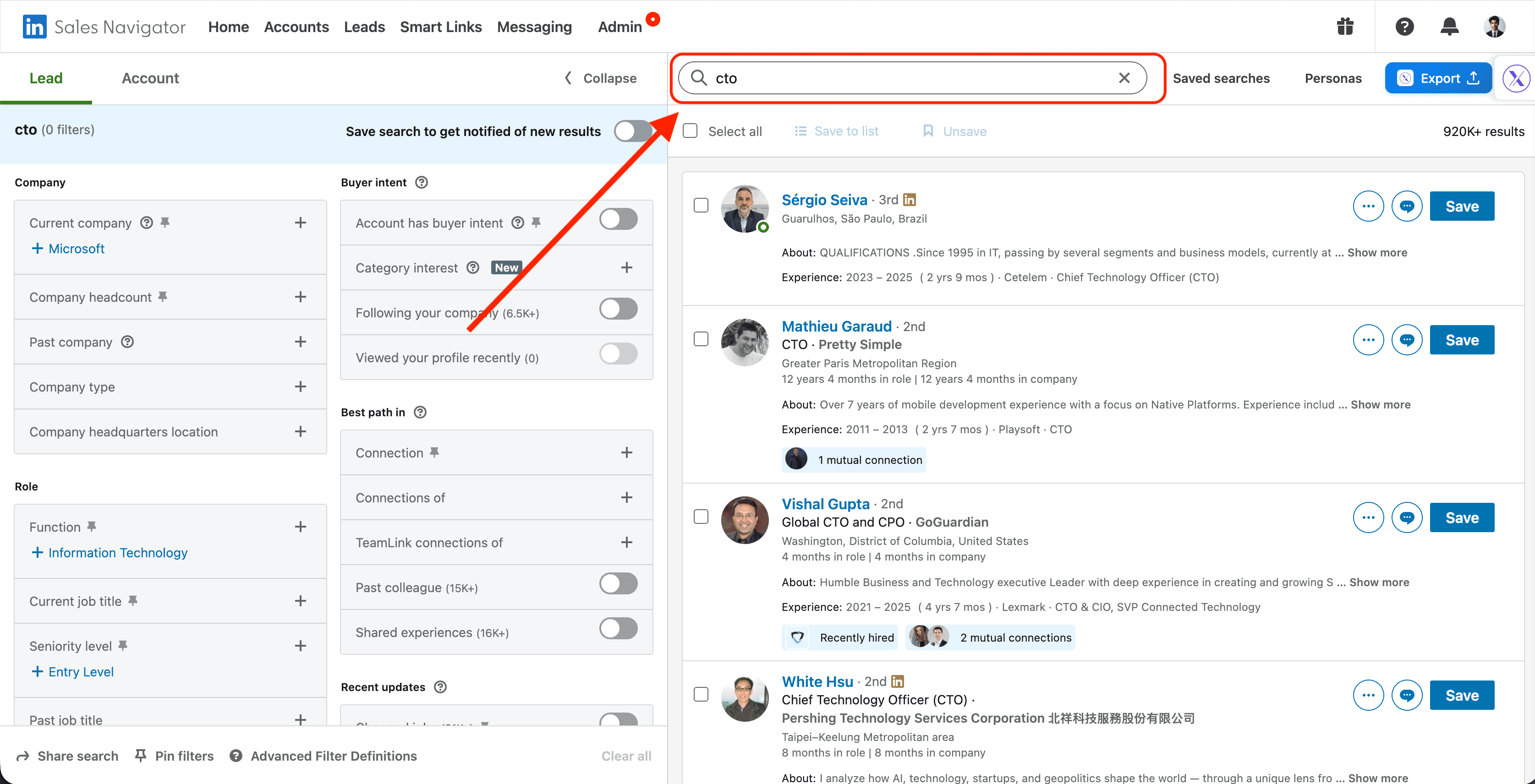The height and width of the screenshot is (784, 1535).
Task: Click the Buyer intent help icon
Action: (x=421, y=182)
